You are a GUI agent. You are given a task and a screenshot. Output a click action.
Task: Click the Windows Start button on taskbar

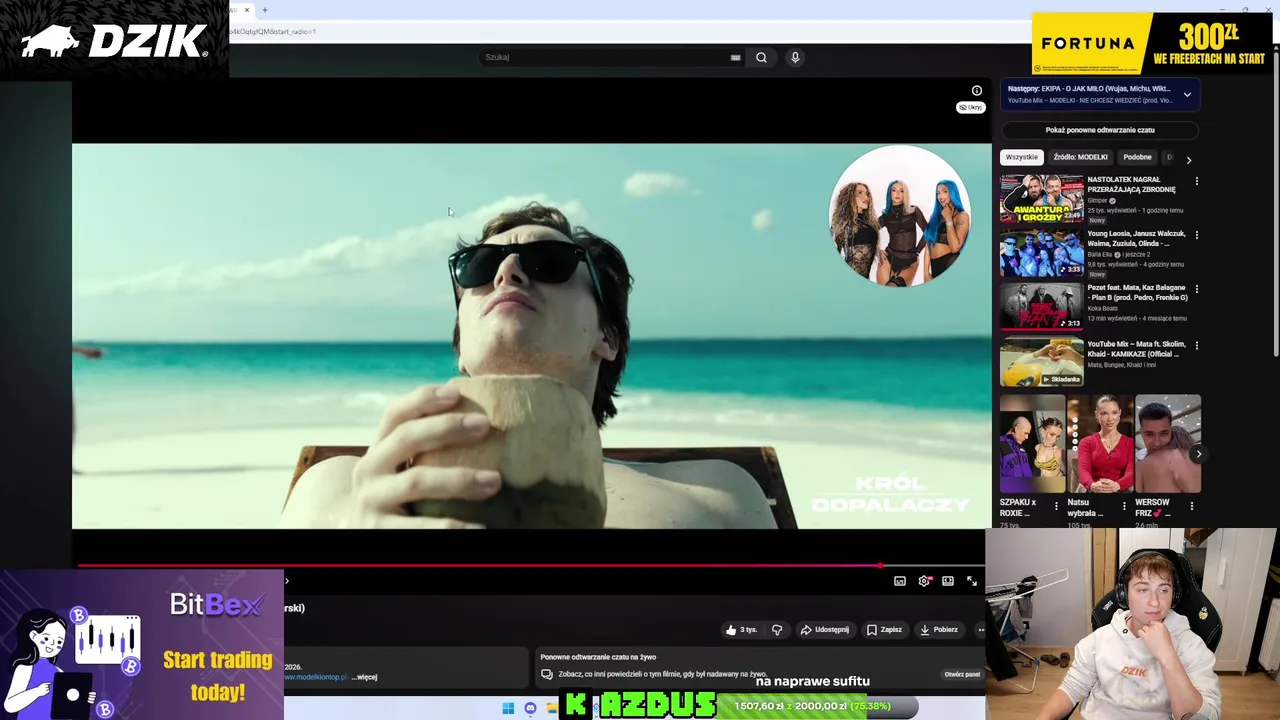[x=508, y=709]
